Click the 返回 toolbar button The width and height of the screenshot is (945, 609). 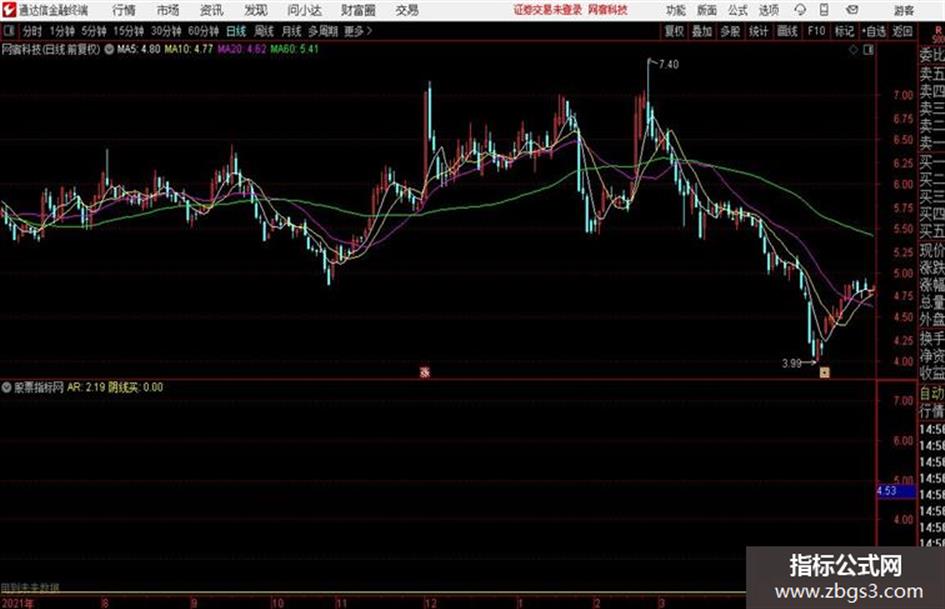tap(902, 31)
